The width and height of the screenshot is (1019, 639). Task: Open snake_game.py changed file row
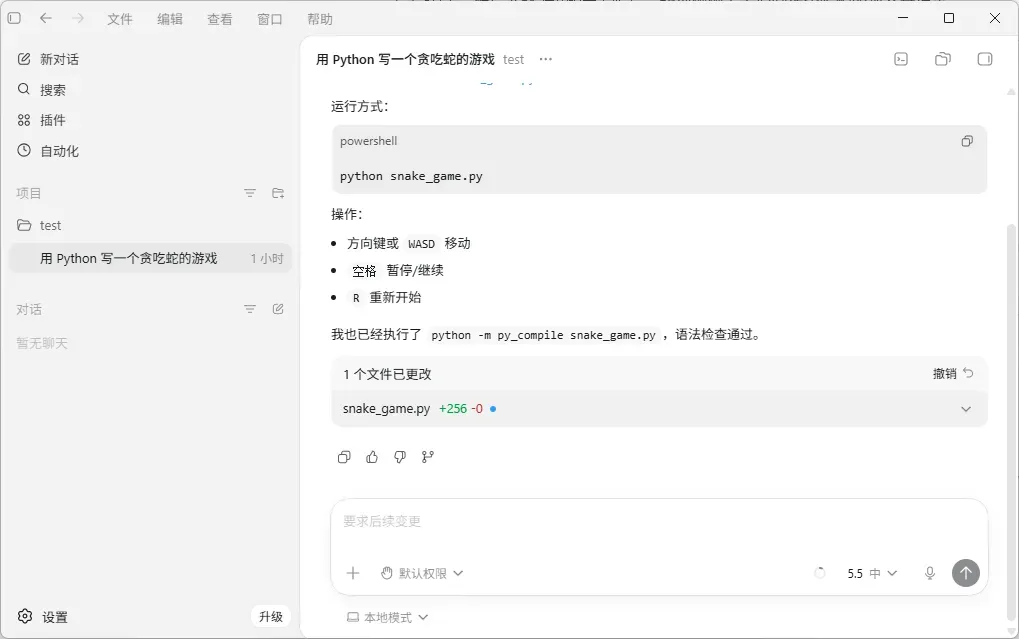659,409
